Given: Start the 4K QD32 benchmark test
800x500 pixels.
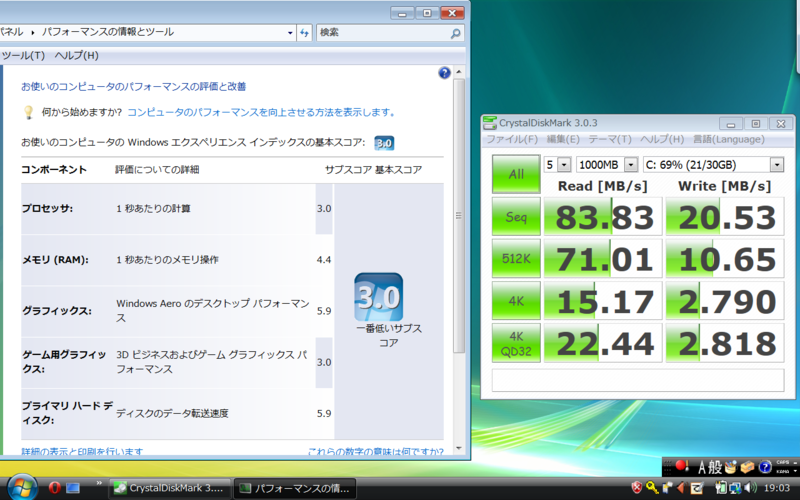Looking at the screenshot, I should point(516,343).
